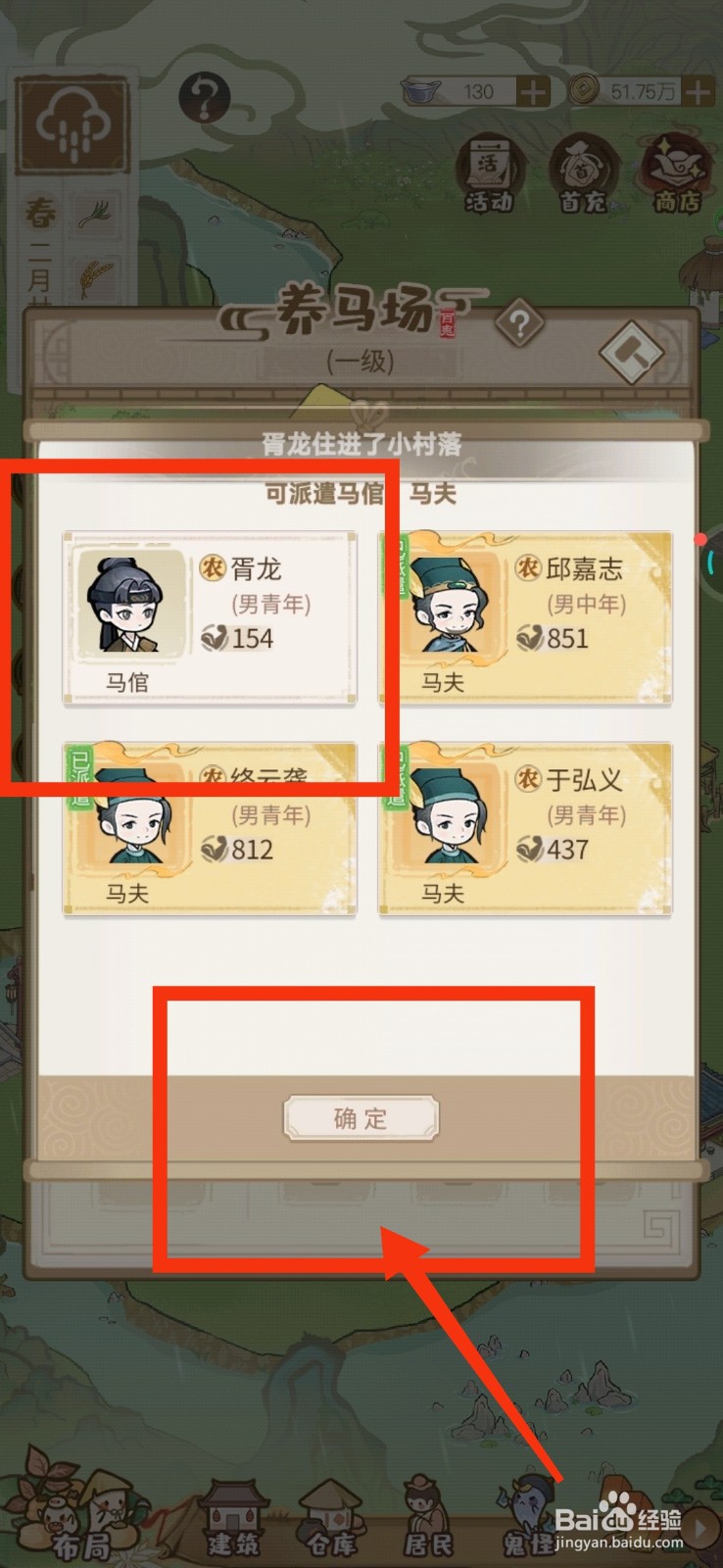Toggle dispatched villager 邱嘉志 card
Viewport: 723px width, 1568px height.
pos(525,618)
